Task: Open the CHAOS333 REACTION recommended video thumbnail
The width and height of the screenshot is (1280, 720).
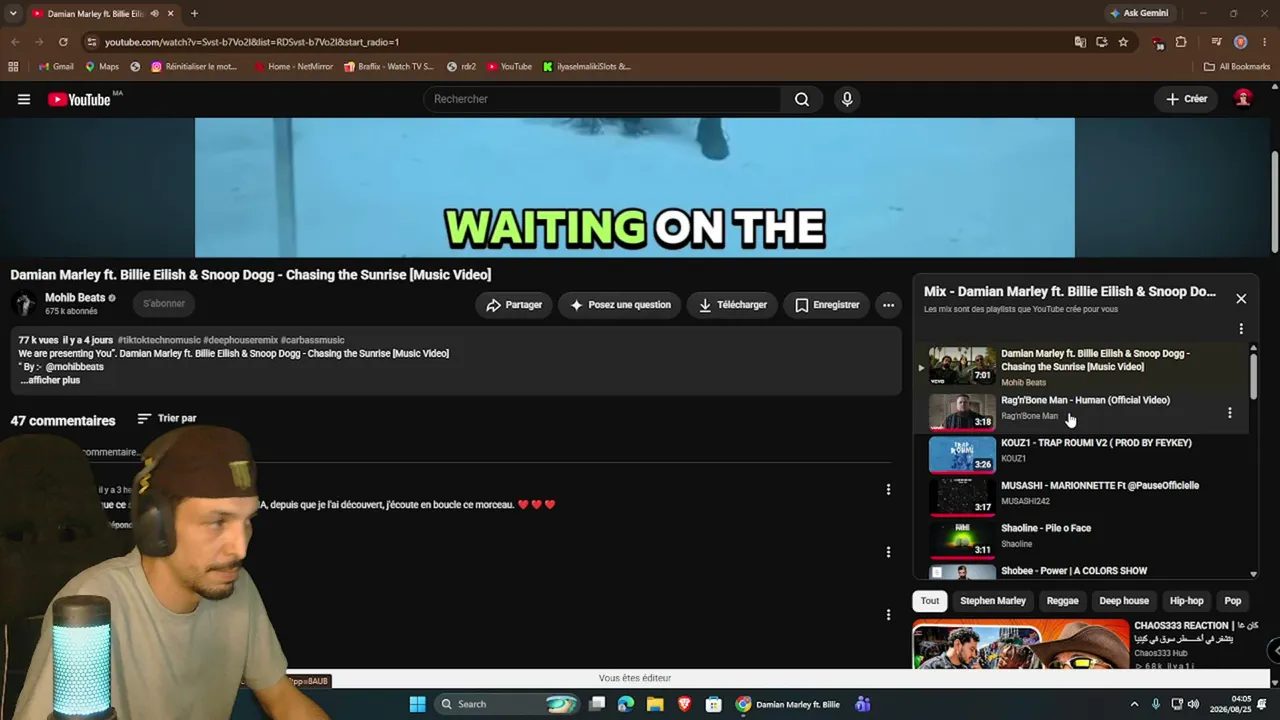Action: [1021, 645]
